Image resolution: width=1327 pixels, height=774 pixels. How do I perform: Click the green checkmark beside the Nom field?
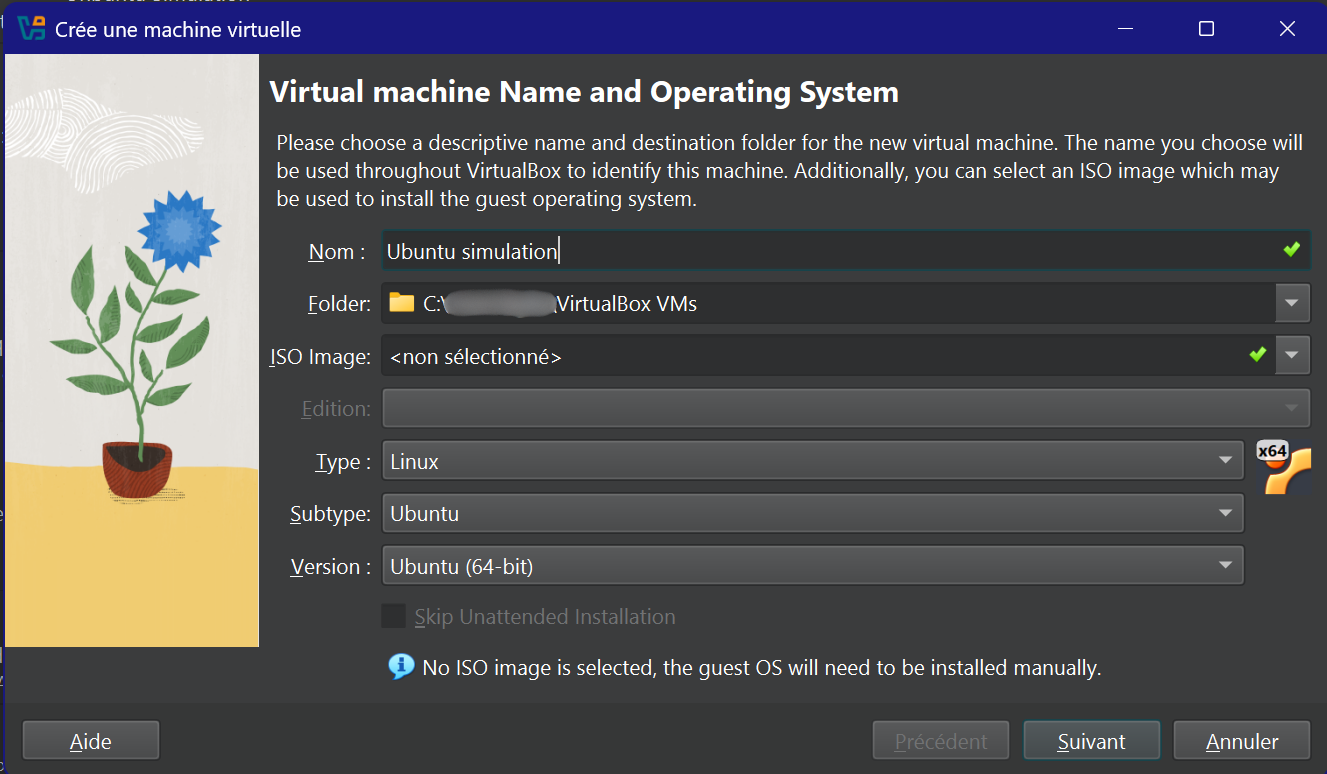1291,250
